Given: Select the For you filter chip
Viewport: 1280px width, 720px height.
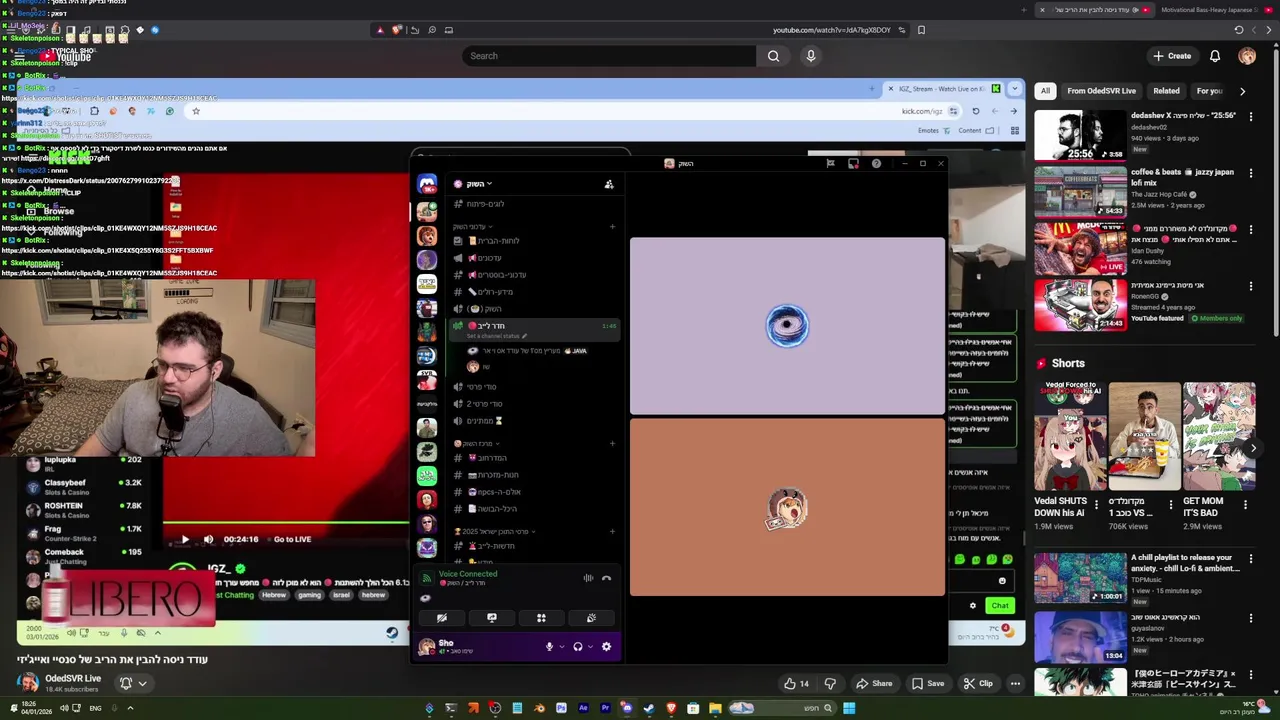Looking at the screenshot, I should coord(1210,91).
